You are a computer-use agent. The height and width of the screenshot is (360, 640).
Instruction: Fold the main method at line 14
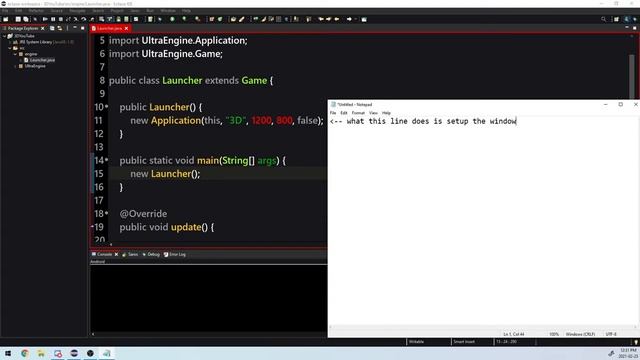pyautogui.click(x=107, y=160)
